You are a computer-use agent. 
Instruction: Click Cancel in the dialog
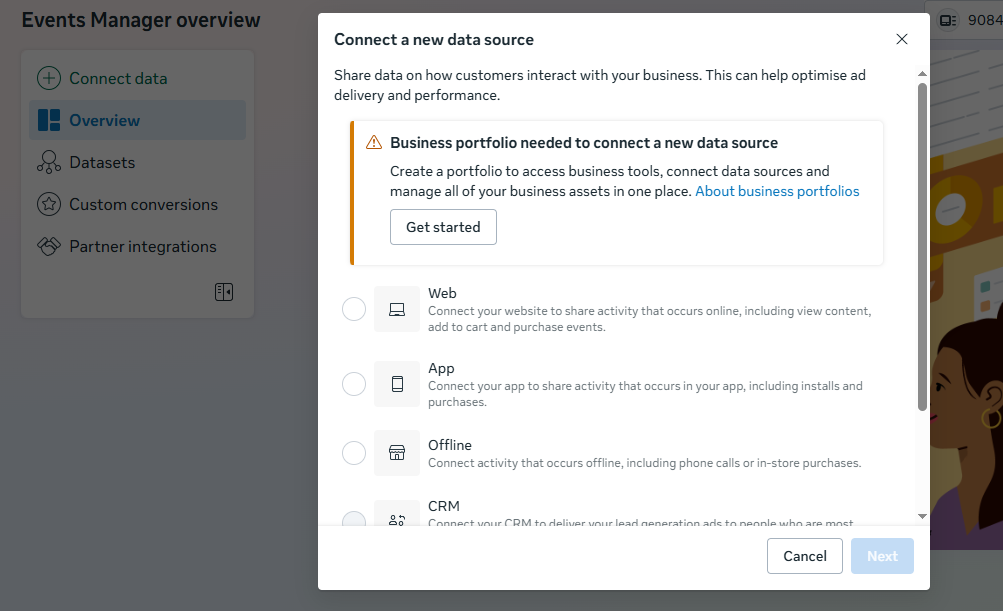pos(805,556)
